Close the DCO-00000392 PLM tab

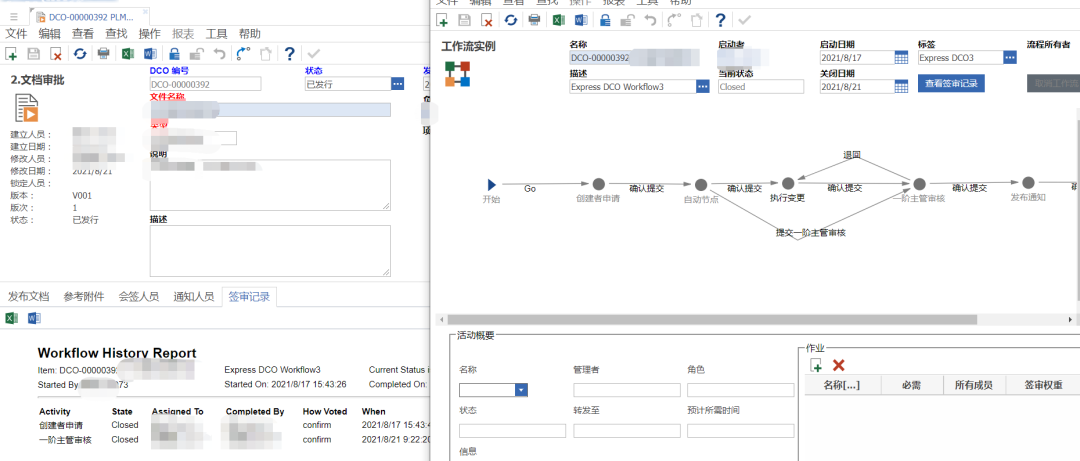[145, 12]
